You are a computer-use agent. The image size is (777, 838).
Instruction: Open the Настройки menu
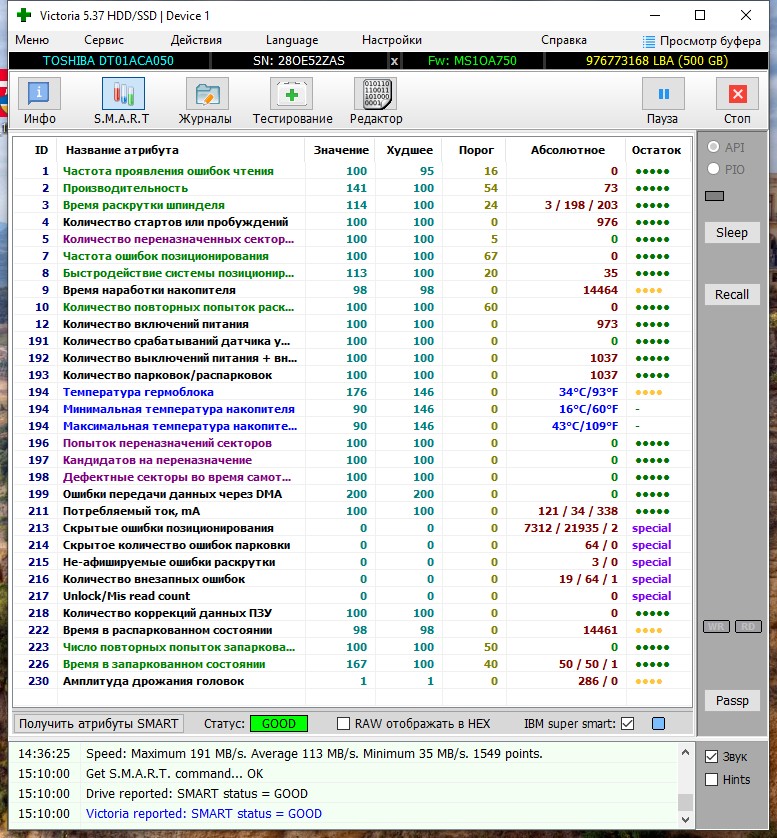(x=392, y=40)
